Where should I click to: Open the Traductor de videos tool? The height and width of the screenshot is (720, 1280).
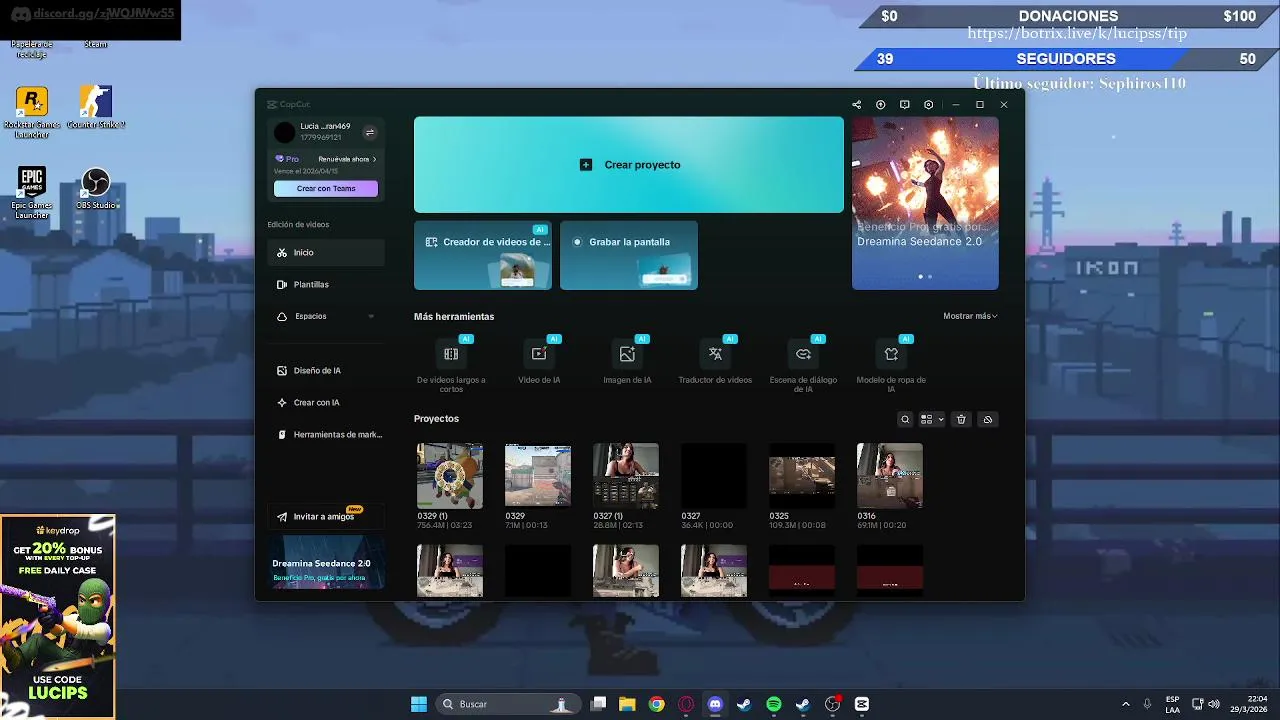pyautogui.click(x=715, y=361)
